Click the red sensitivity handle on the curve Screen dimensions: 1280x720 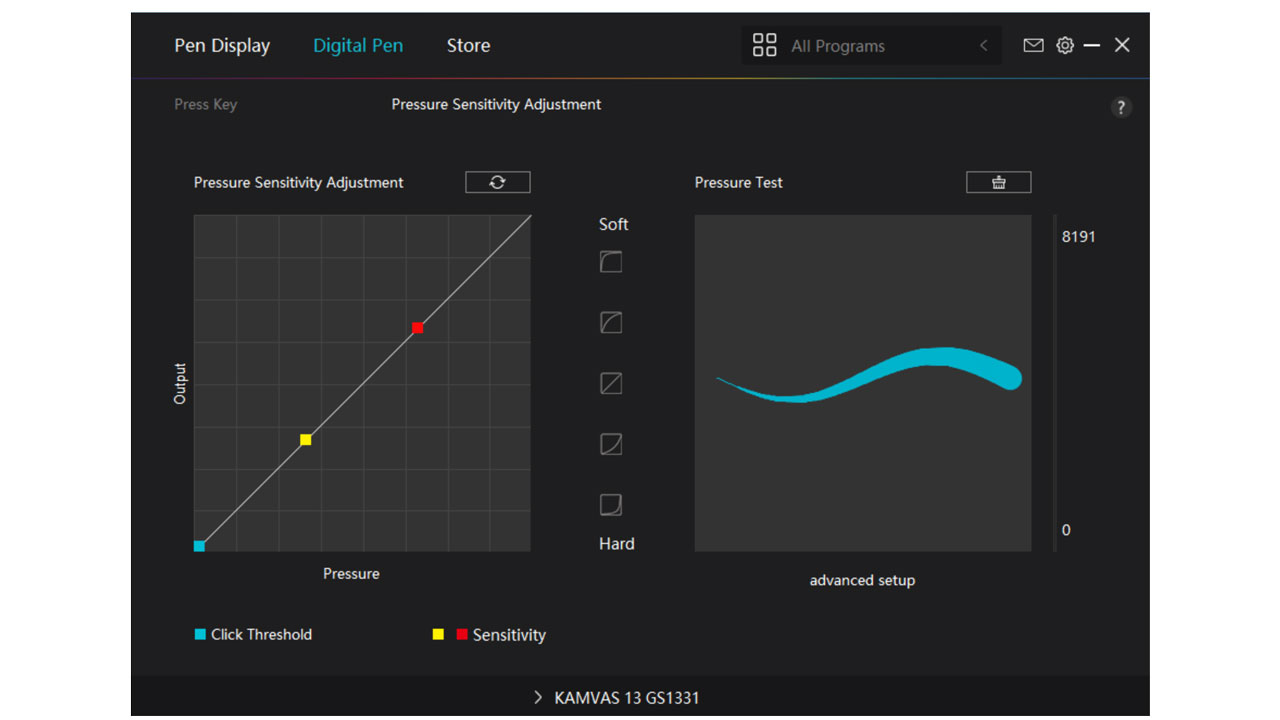coord(418,328)
